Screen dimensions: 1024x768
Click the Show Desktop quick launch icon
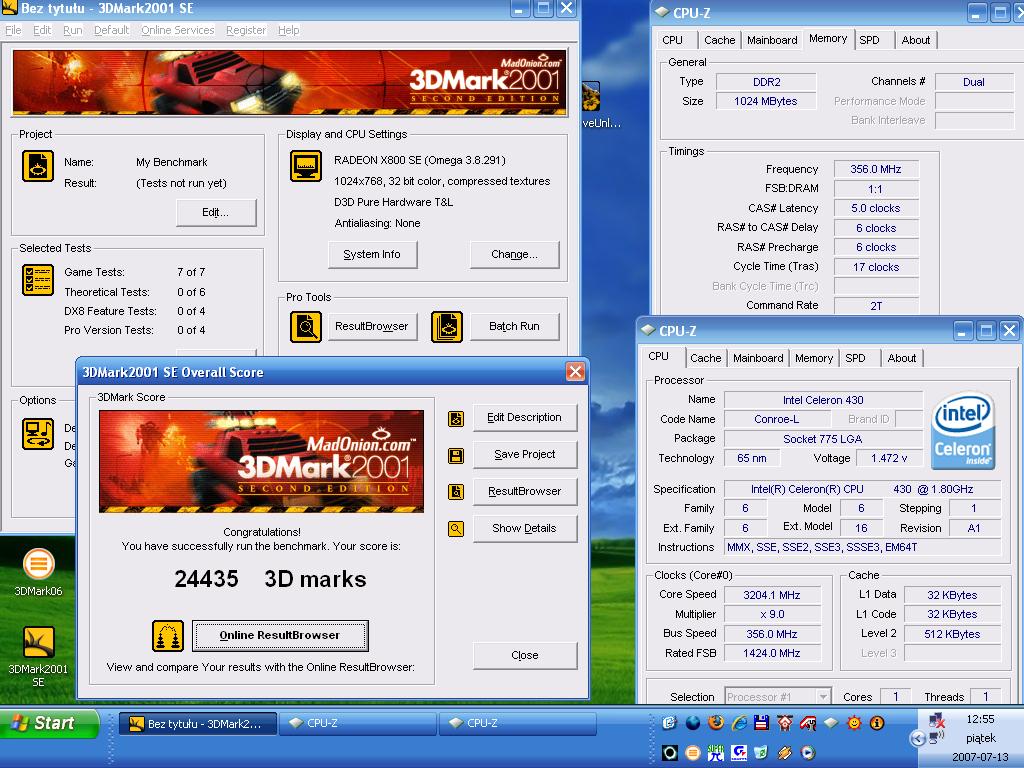[x=670, y=722]
